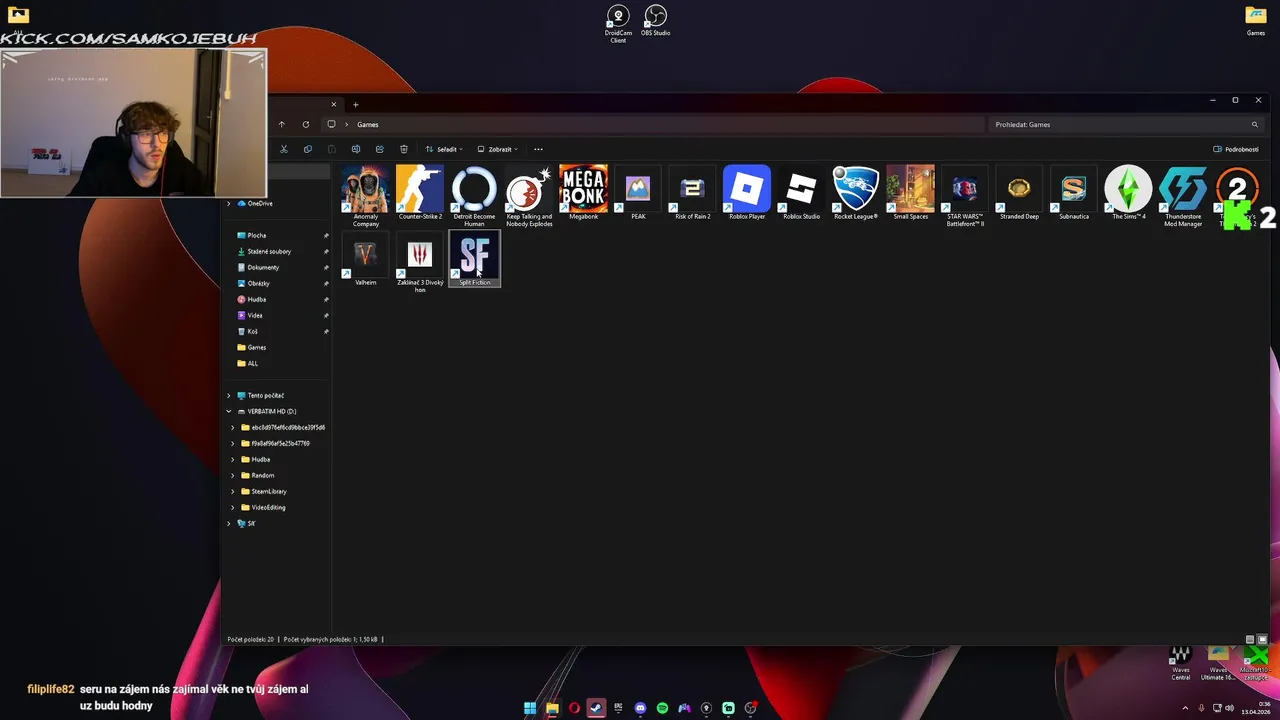1280x720 pixels.
Task: Click Games in the address bar
Action: [368, 124]
